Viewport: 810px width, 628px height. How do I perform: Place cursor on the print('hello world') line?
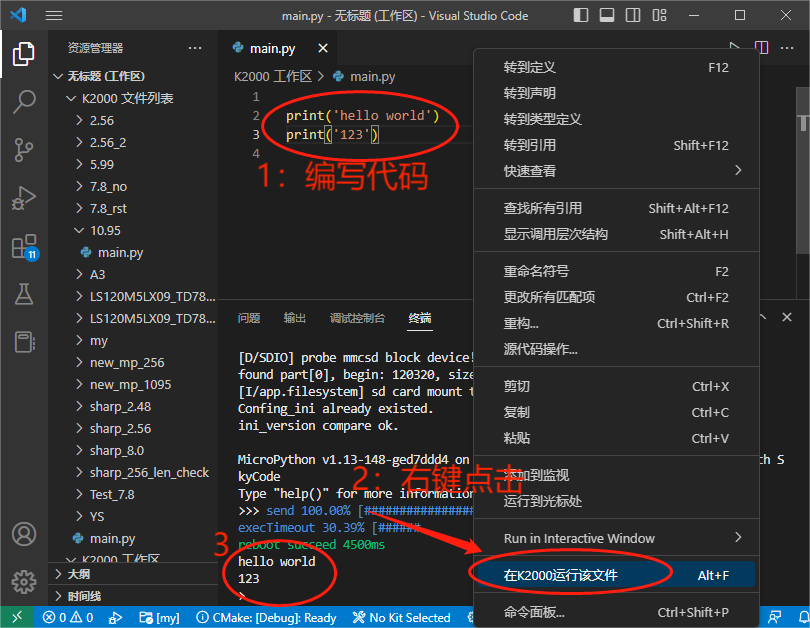click(362, 115)
